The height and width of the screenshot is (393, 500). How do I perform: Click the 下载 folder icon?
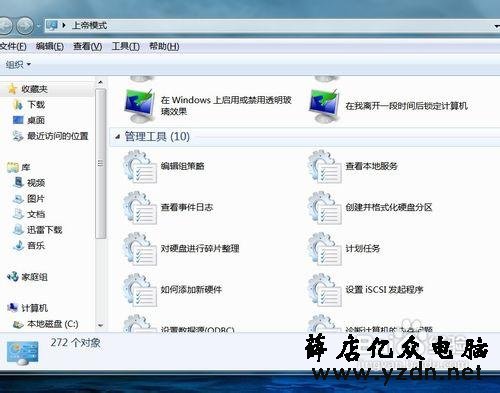click(17, 105)
